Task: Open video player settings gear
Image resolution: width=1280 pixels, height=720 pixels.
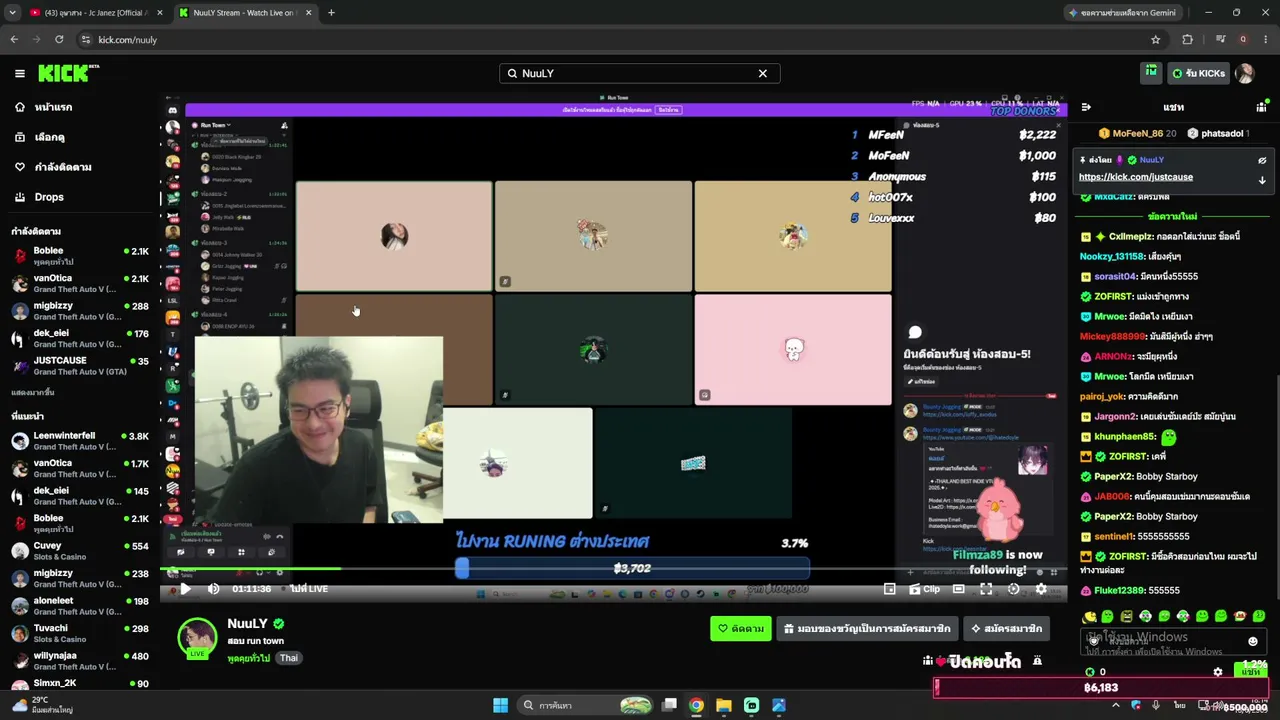Action: click(1041, 589)
